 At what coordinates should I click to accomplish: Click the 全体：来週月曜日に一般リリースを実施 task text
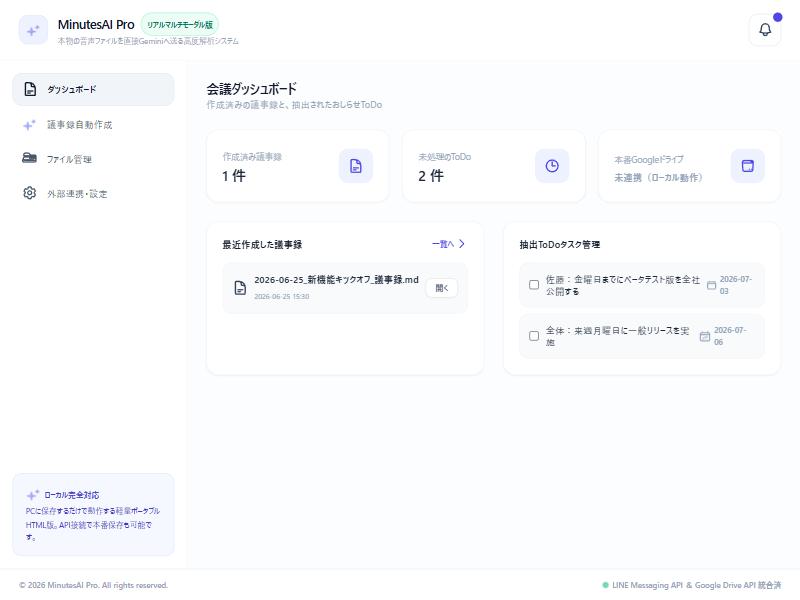(617, 336)
